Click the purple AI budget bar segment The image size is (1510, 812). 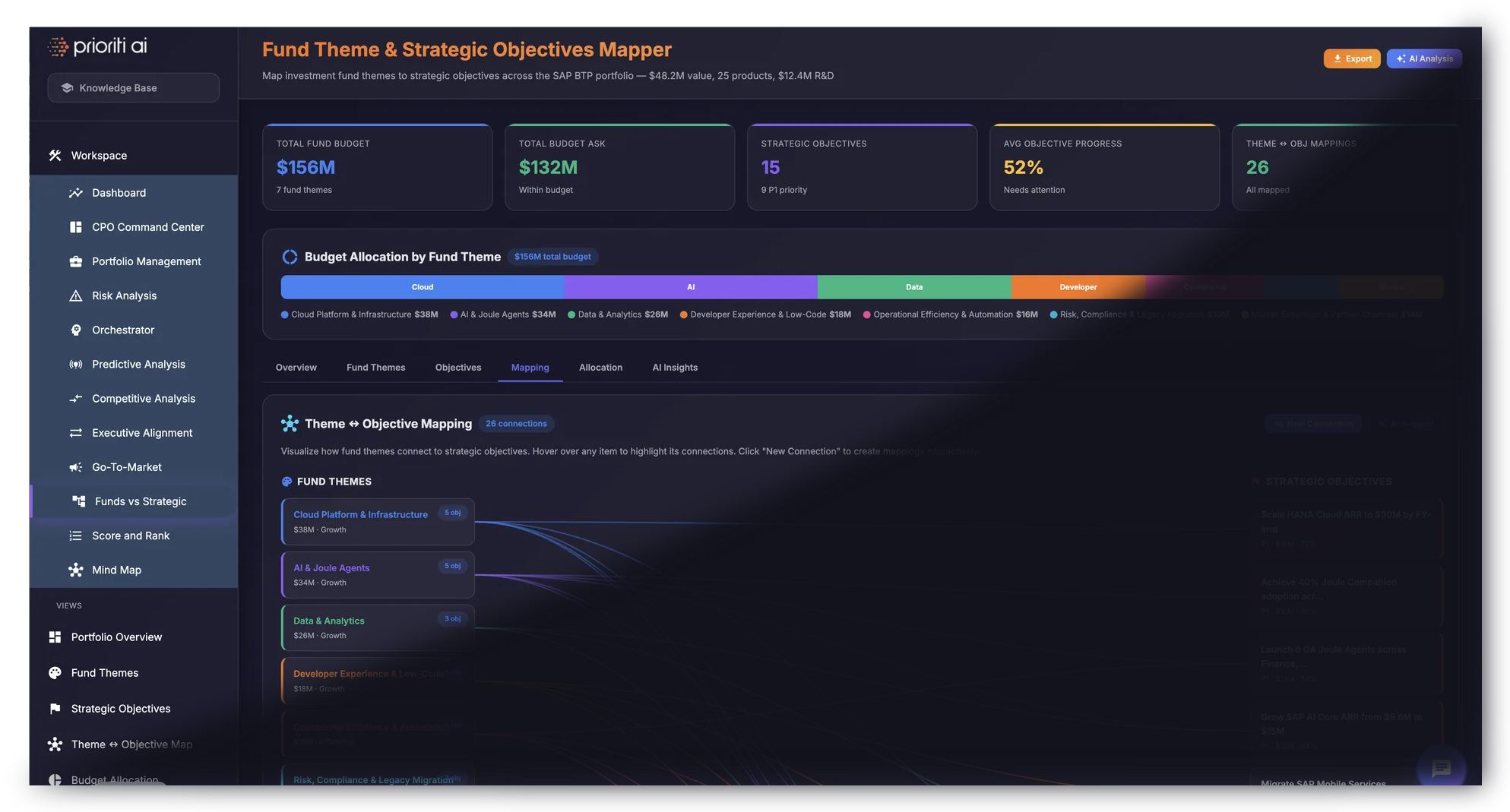[x=691, y=287]
